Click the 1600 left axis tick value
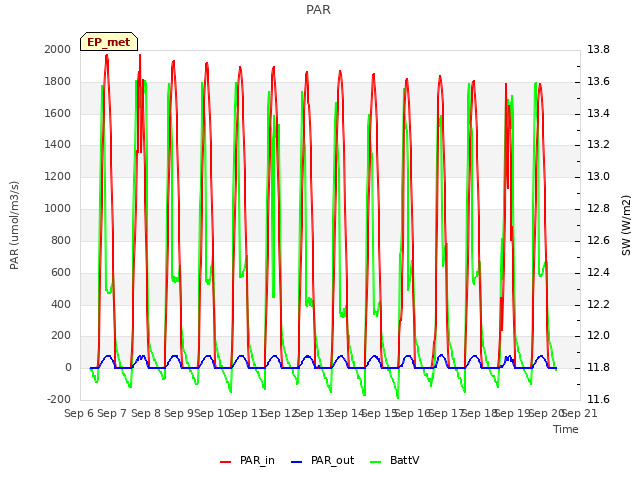 (58, 113)
